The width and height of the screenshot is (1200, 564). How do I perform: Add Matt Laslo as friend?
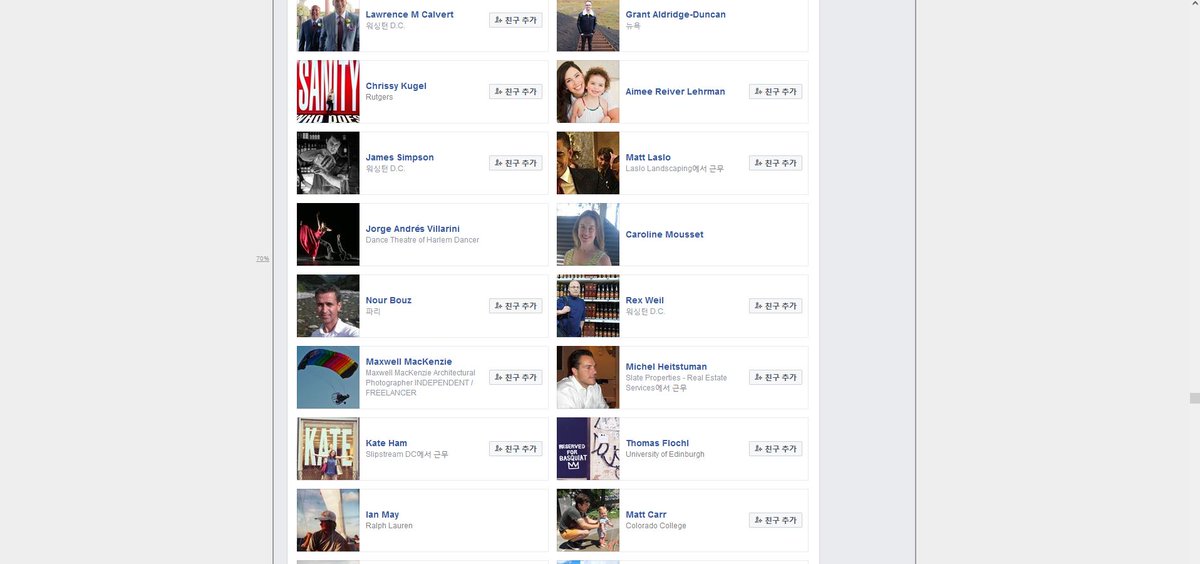coord(776,163)
